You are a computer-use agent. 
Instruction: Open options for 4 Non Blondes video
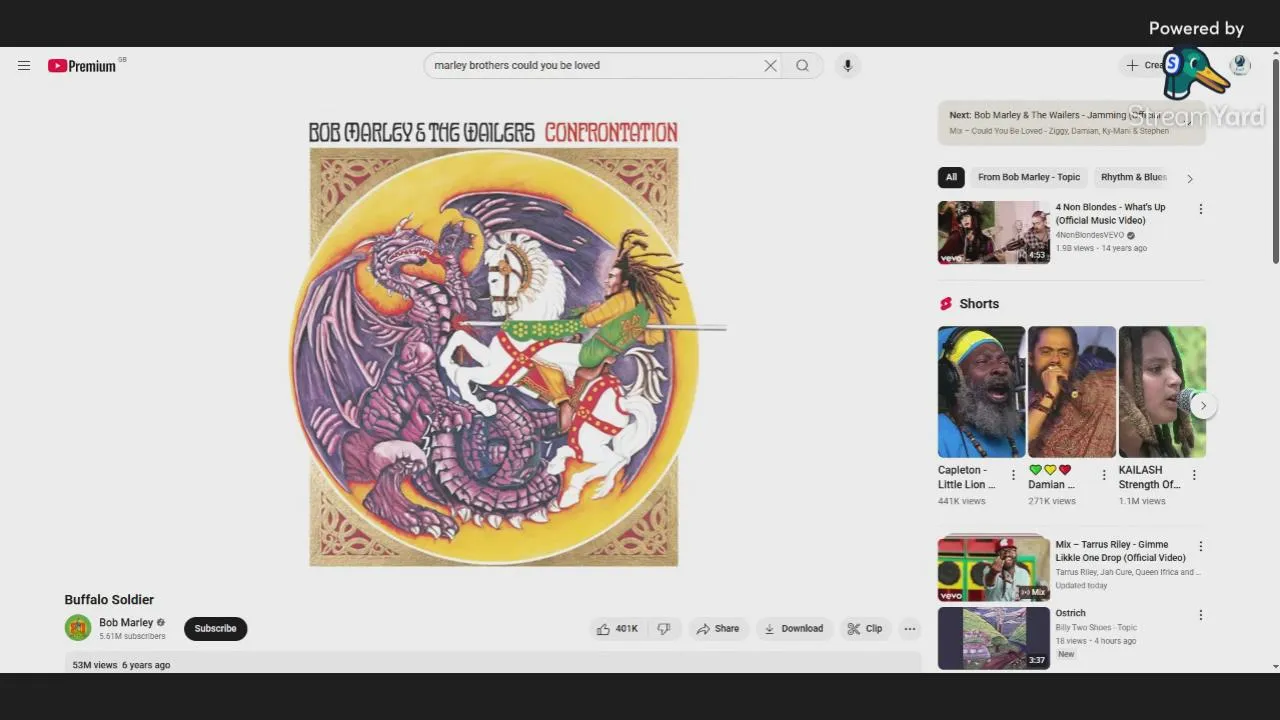(1201, 209)
